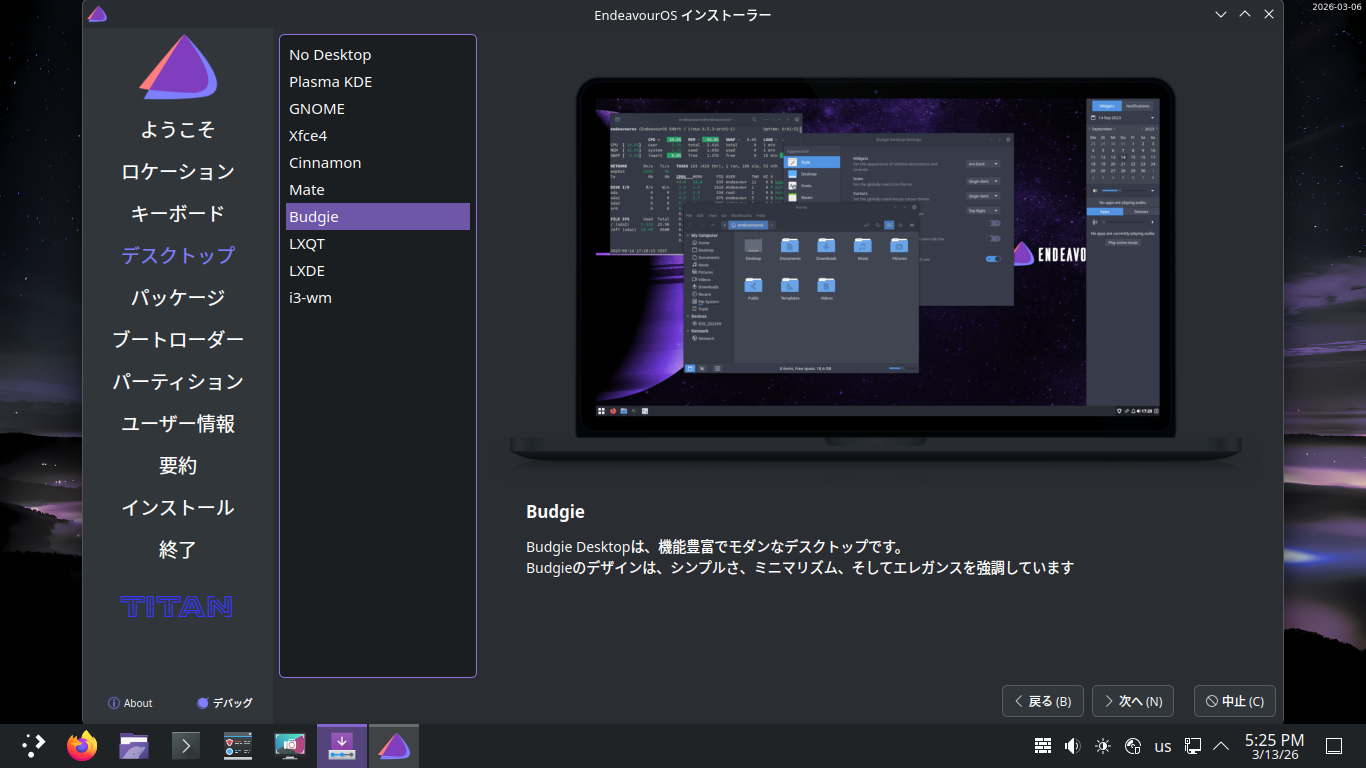
Task: Show hidden system tray icons arrow
Action: (1221, 746)
